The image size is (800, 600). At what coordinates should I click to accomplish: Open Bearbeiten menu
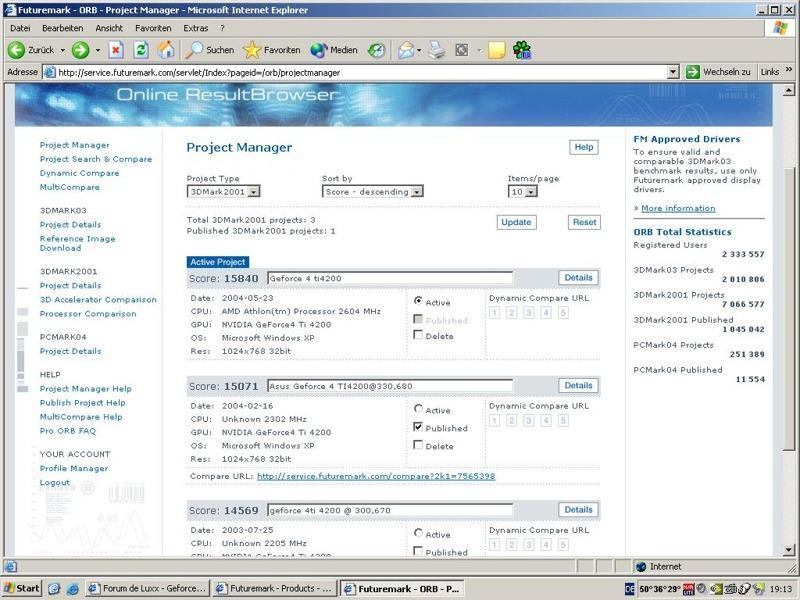(62, 28)
